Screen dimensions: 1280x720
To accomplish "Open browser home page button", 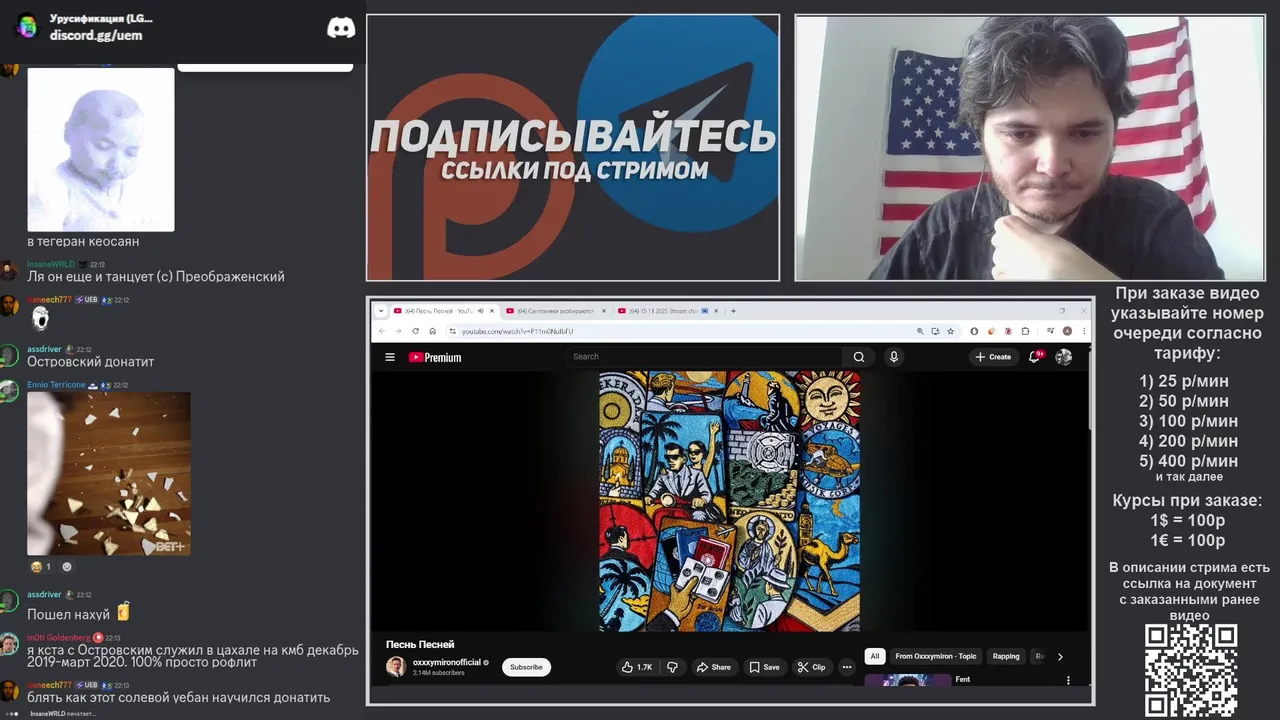I will coord(432,331).
